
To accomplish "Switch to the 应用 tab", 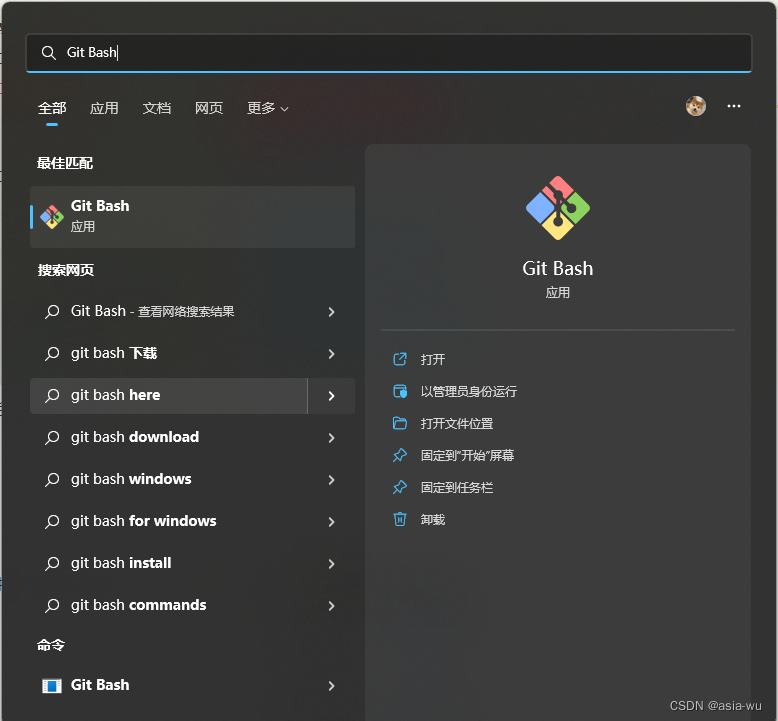I will click(104, 108).
